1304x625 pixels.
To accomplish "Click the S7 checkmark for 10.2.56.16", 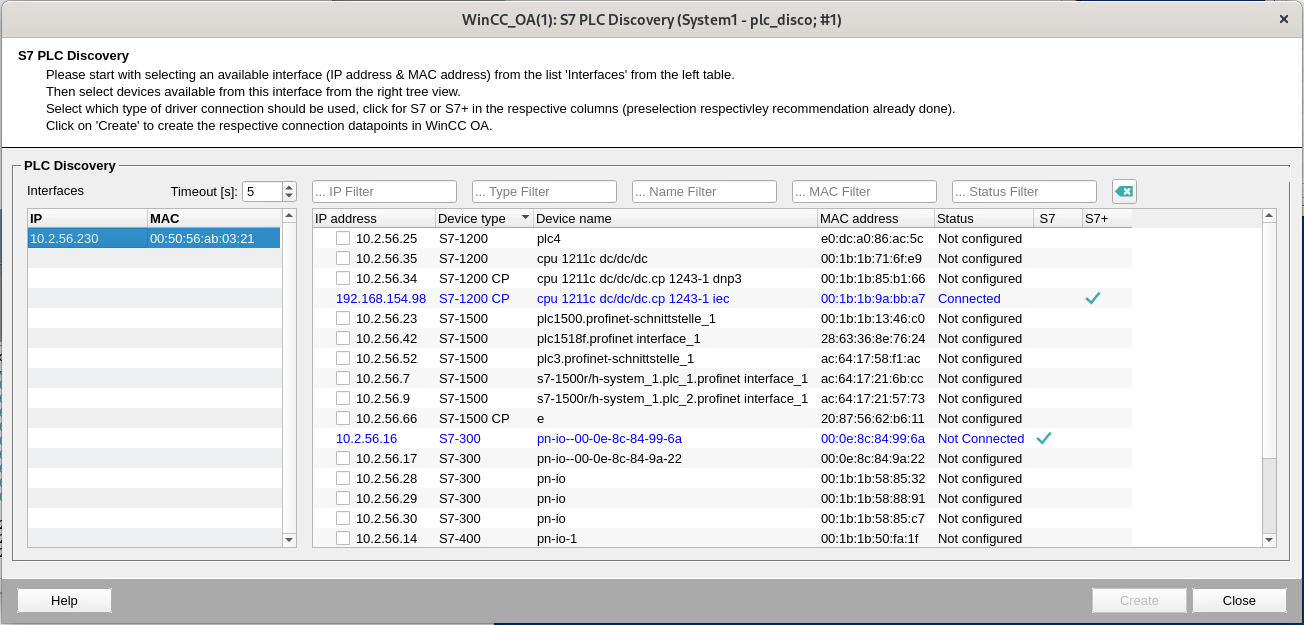I will coord(1044,438).
